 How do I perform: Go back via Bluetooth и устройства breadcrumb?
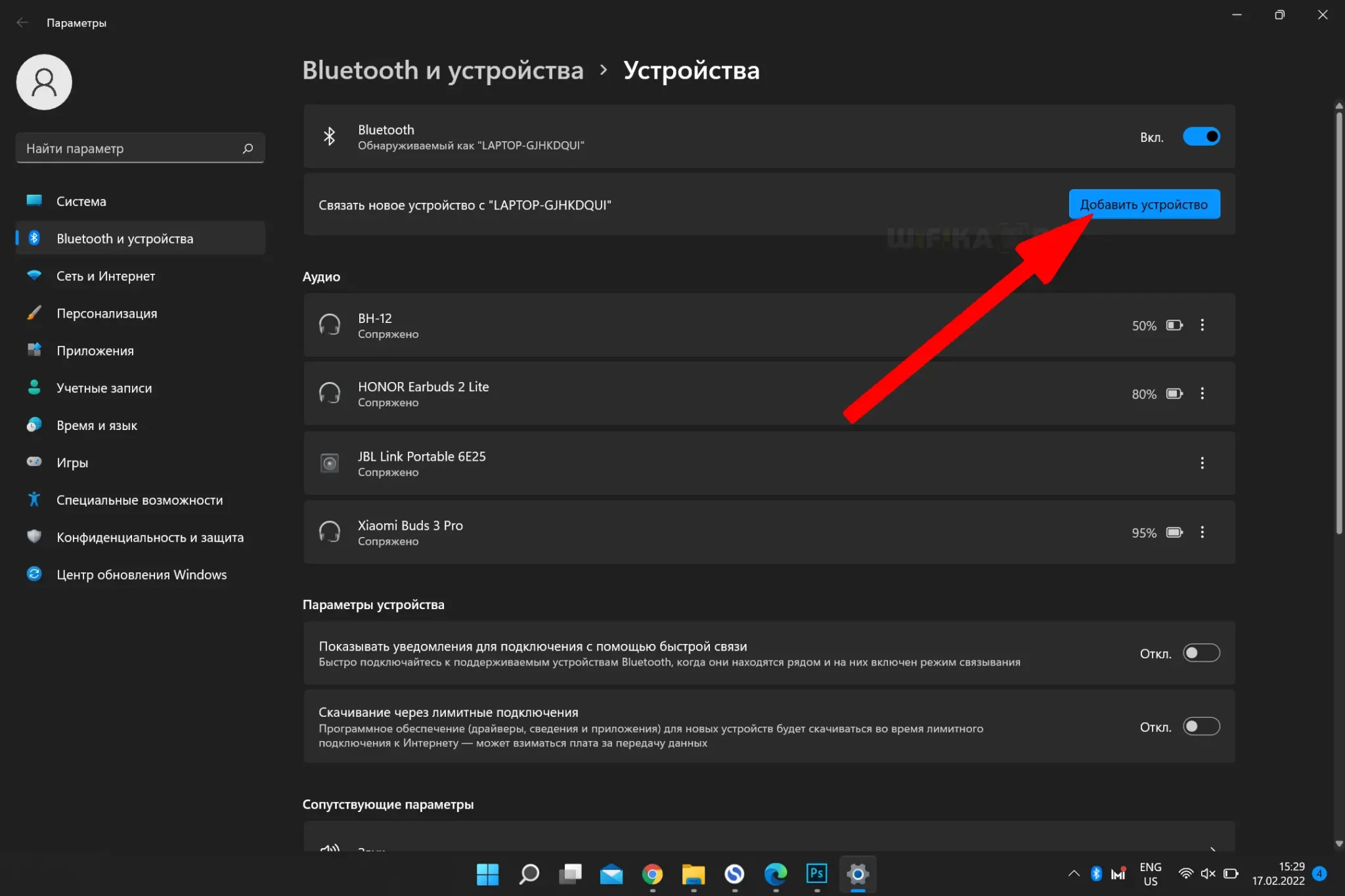(x=443, y=70)
